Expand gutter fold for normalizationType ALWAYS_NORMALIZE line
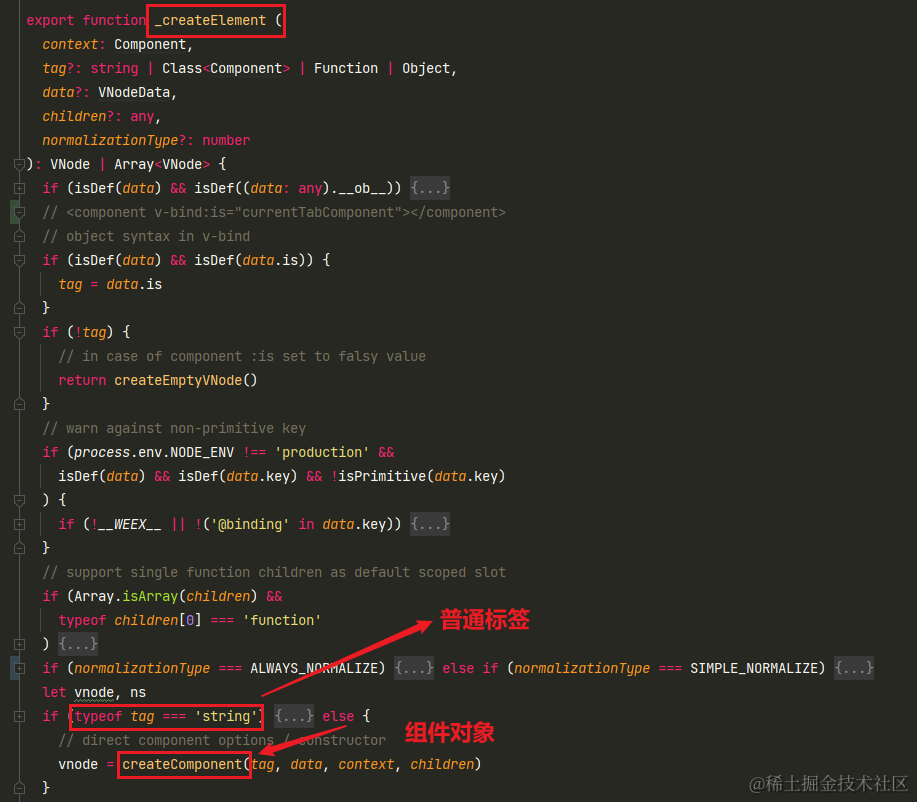Image resolution: width=917 pixels, height=802 pixels. 19,668
